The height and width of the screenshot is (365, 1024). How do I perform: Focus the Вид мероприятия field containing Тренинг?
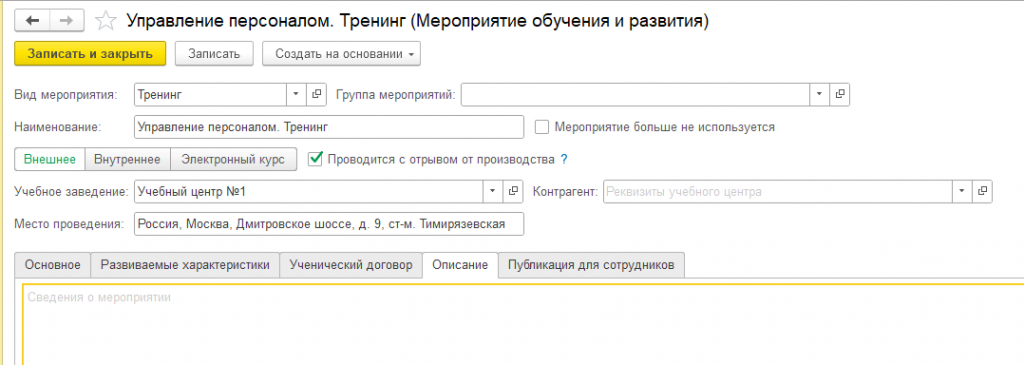point(210,95)
